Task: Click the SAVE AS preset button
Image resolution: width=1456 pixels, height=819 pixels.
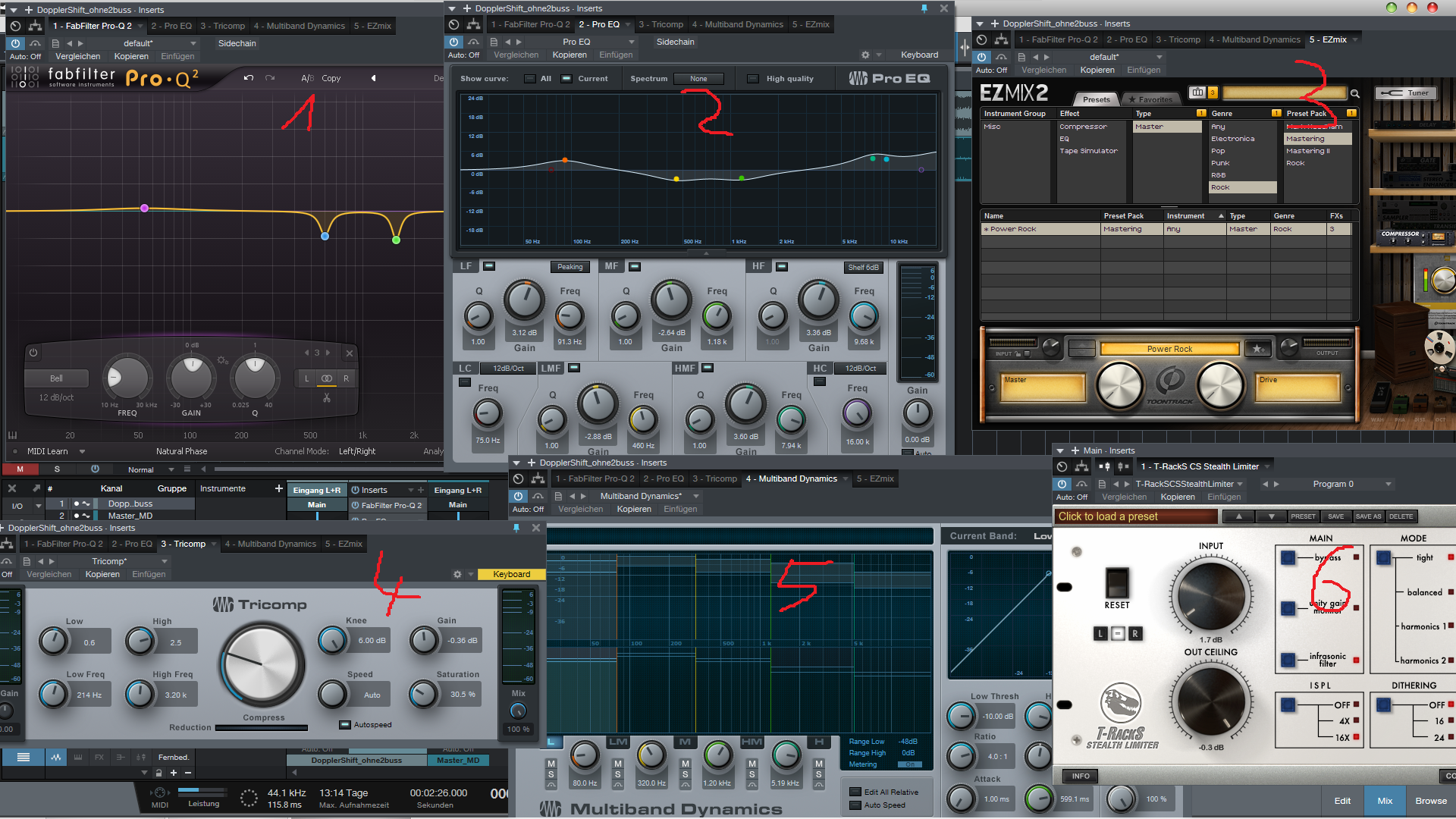Action: (x=1368, y=516)
